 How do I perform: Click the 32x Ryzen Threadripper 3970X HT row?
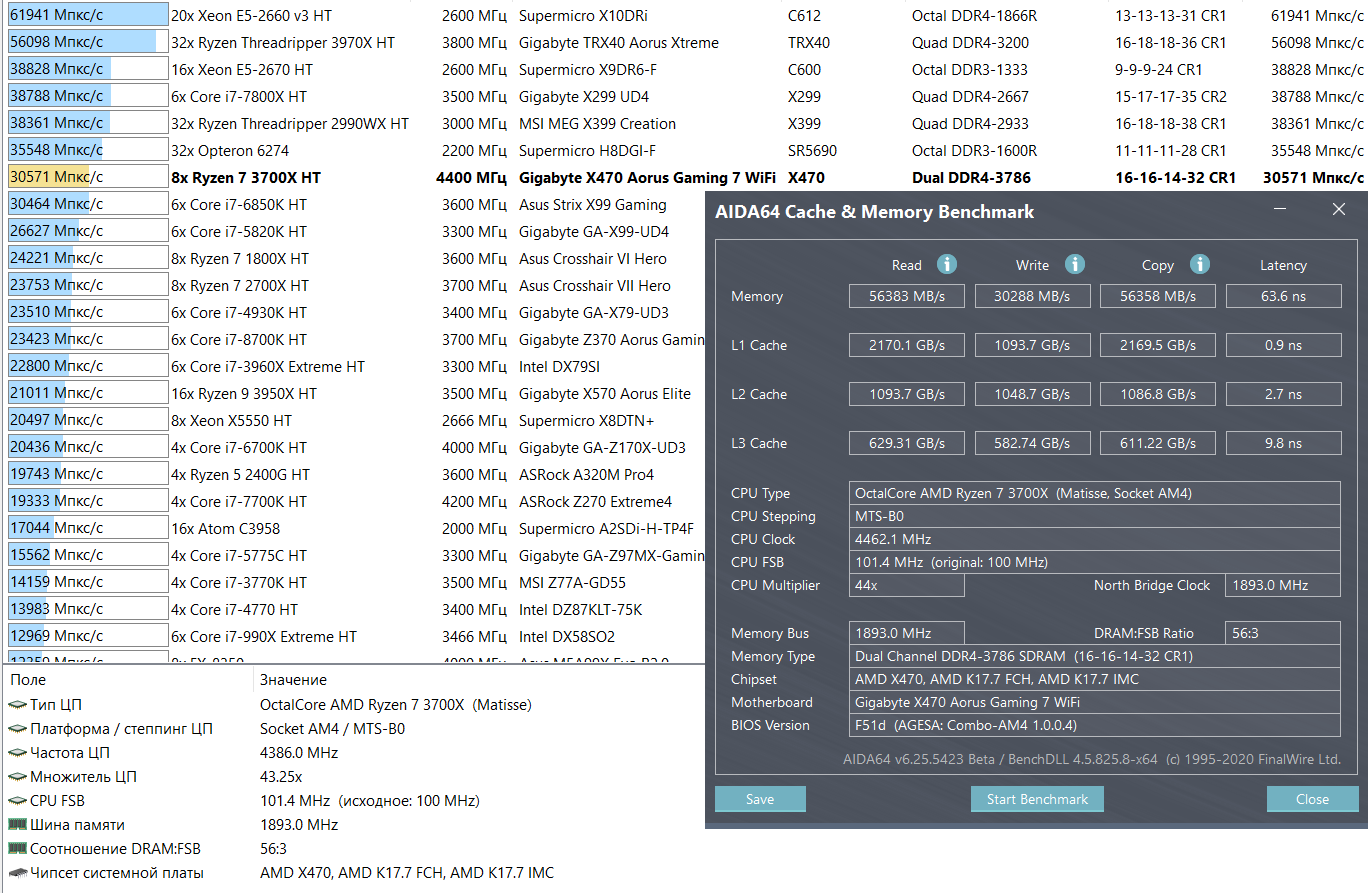(684, 42)
